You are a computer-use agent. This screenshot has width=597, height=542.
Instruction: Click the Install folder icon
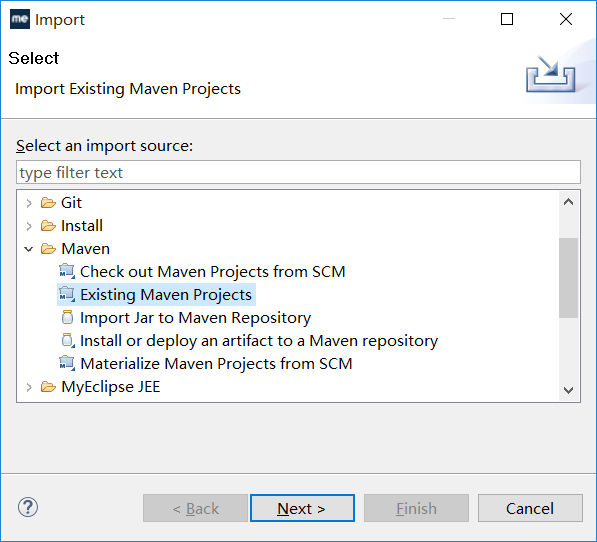click(48, 226)
